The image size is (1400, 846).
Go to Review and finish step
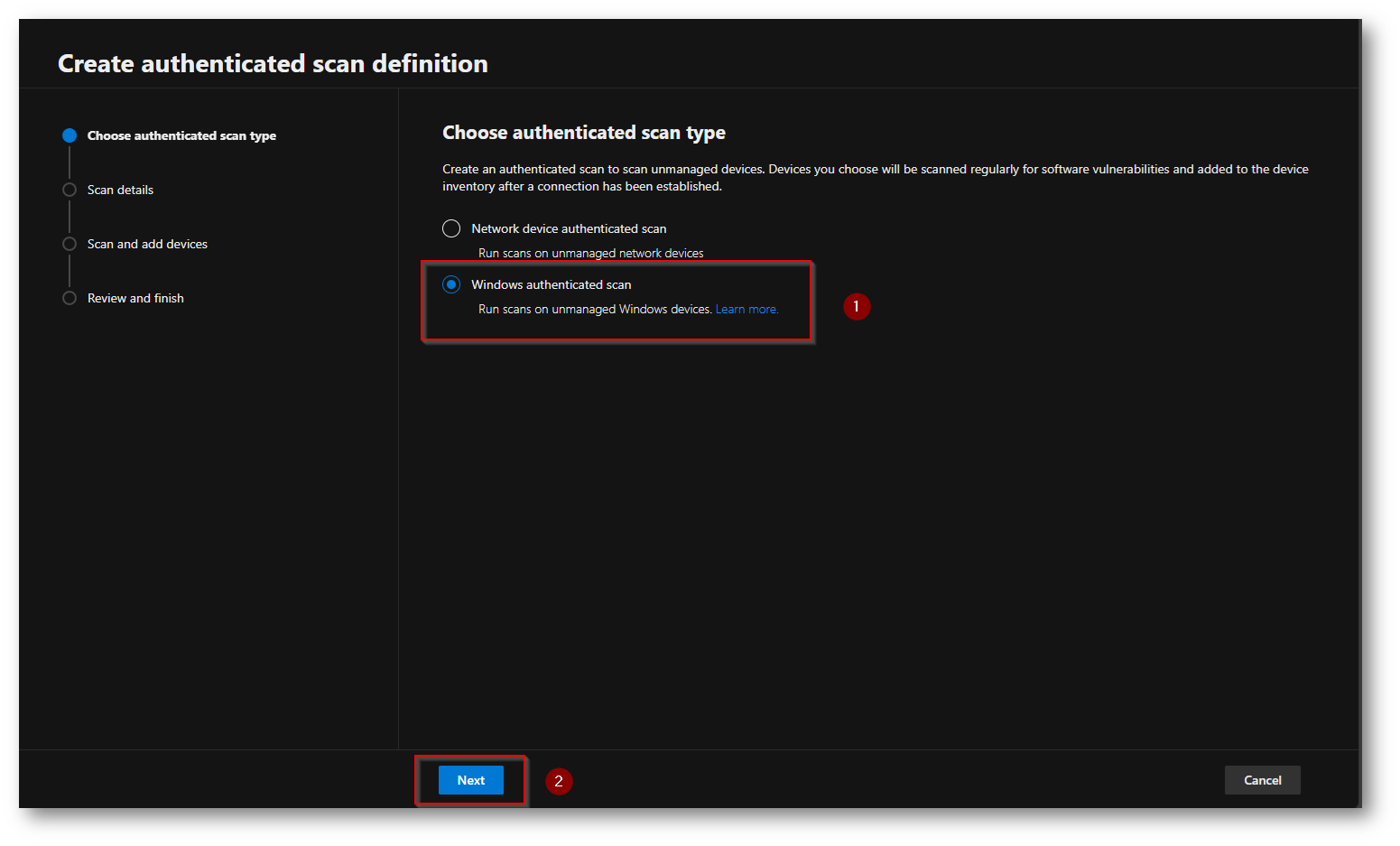[x=135, y=298]
